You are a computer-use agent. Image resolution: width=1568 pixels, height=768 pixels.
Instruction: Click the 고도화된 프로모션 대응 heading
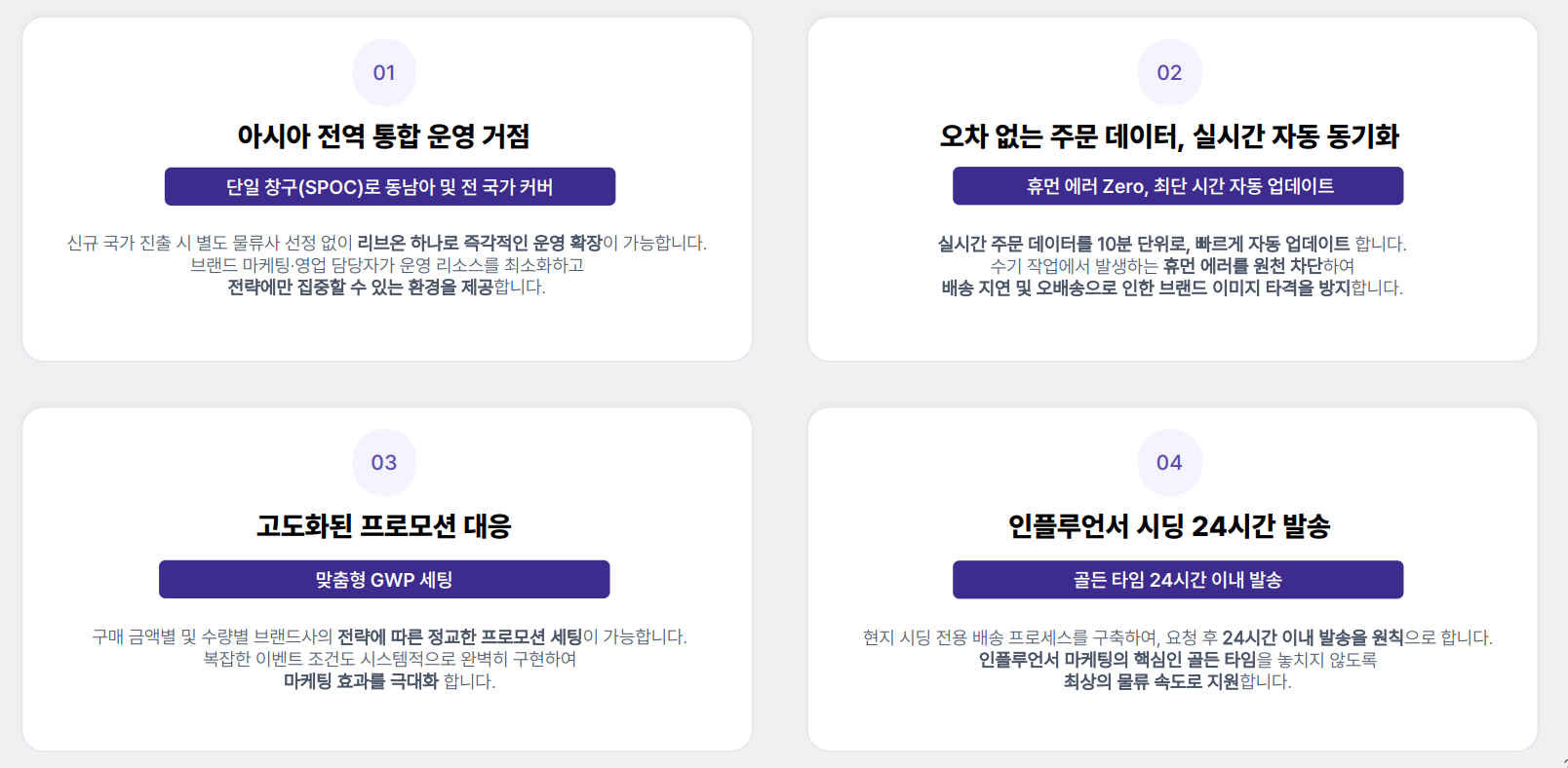point(384,525)
